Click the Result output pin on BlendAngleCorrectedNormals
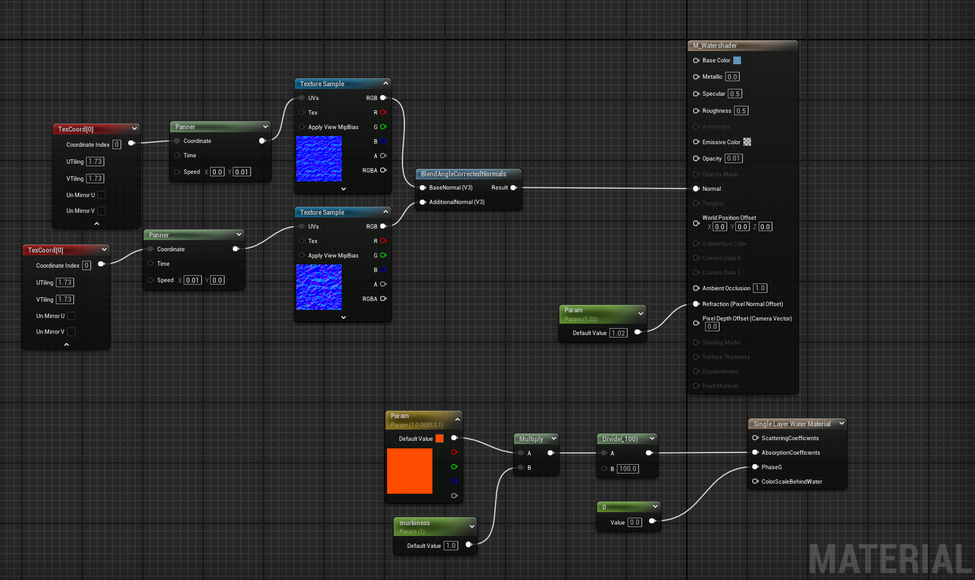 pyautogui.click(x=513, y=187)
